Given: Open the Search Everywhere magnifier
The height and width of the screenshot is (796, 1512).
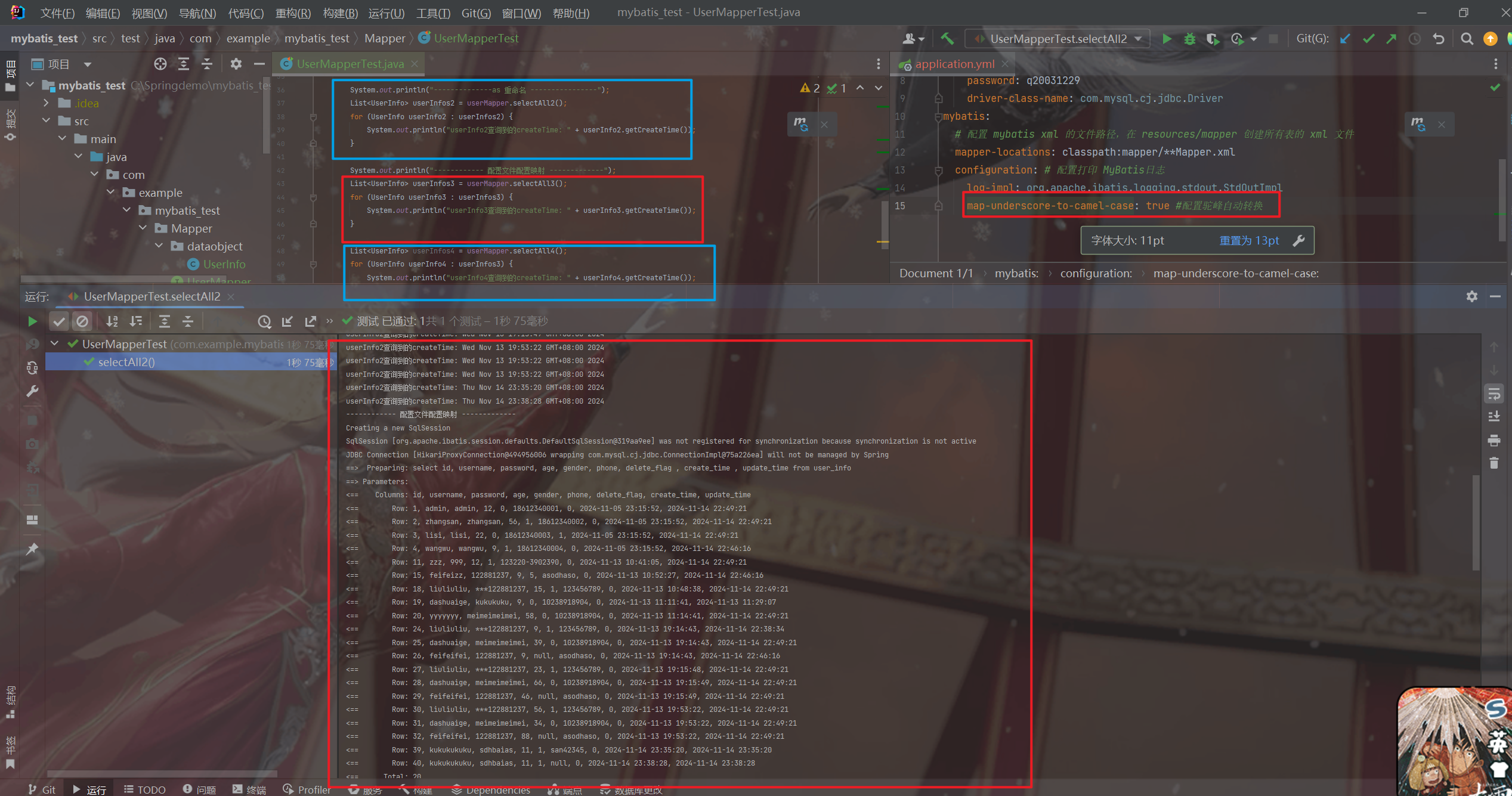Looking at the screenshot, I should tap(1467, 39).
